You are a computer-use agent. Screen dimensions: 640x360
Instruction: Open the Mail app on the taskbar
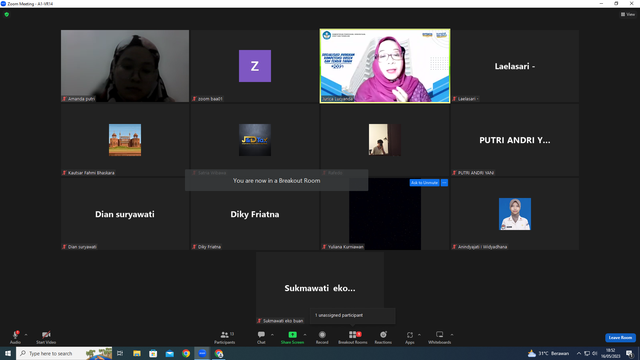[x=169, y=353]
